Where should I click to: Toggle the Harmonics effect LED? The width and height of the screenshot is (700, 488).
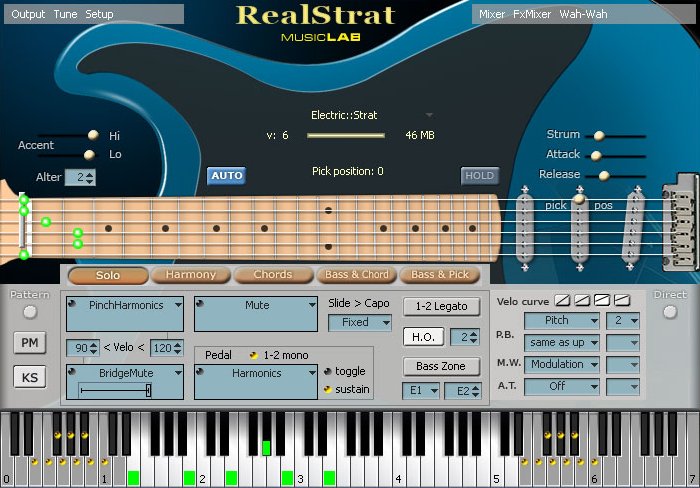click(200, 371)
